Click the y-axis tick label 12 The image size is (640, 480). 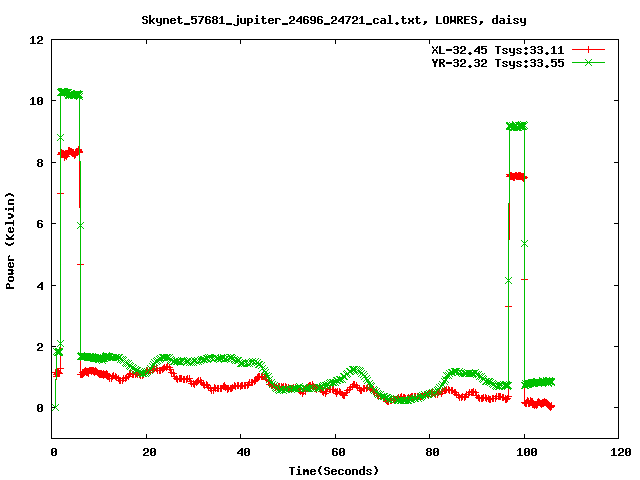[36, 40]
